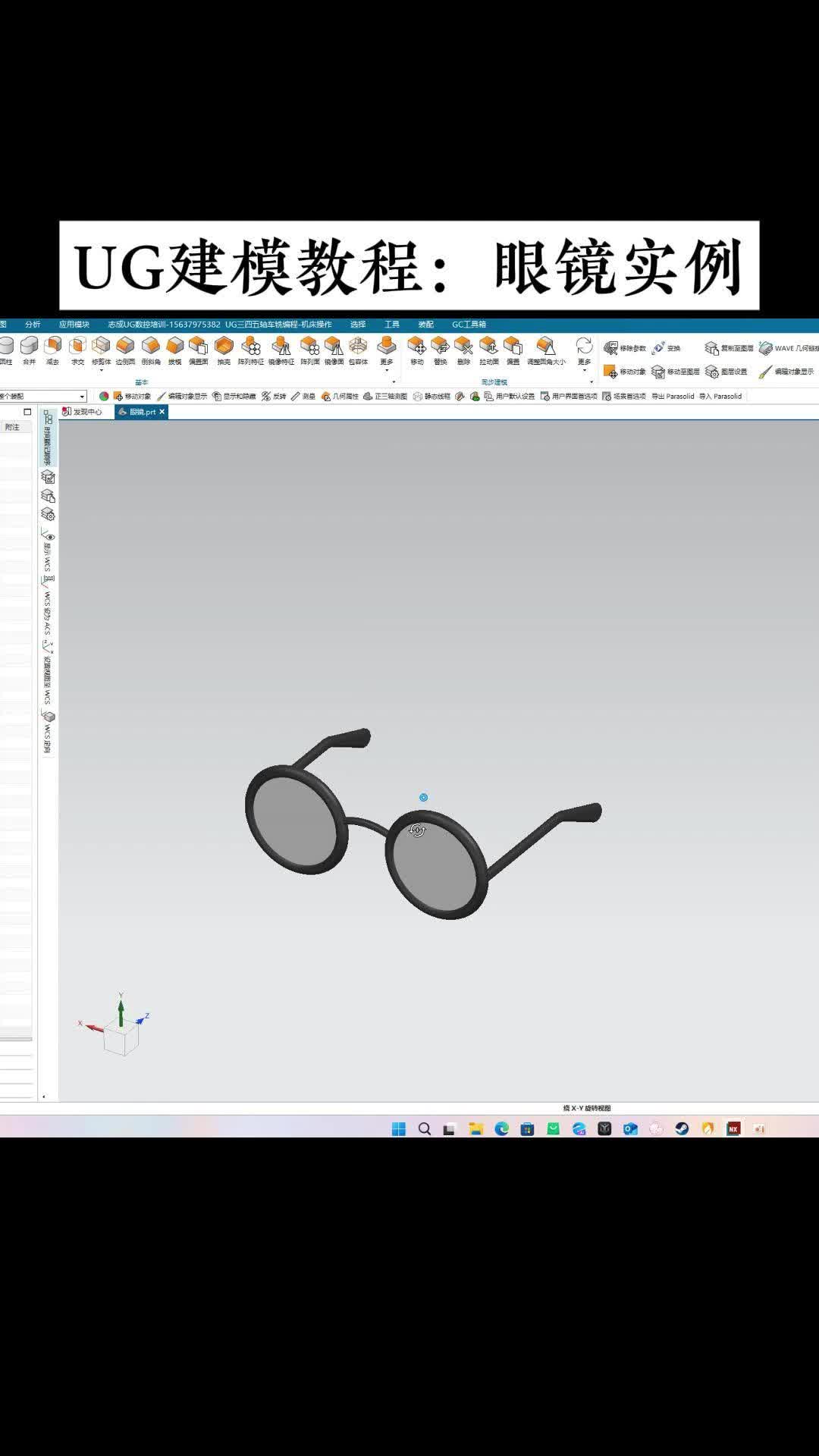Click 测量 (Measure) in quick toolbar
Image resolution: width=819 pixels, height=1456 pixels.
[x=303, y=396]
